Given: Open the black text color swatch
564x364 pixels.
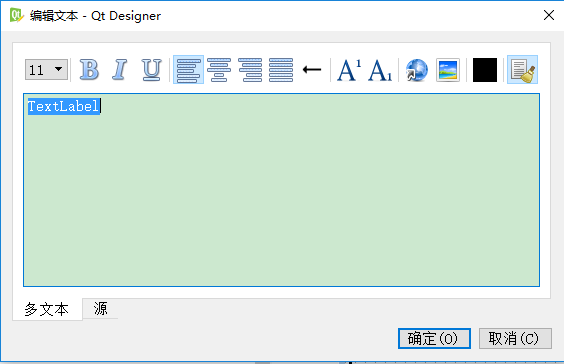Looking at the screenshot, I should [x=485, y=69].
